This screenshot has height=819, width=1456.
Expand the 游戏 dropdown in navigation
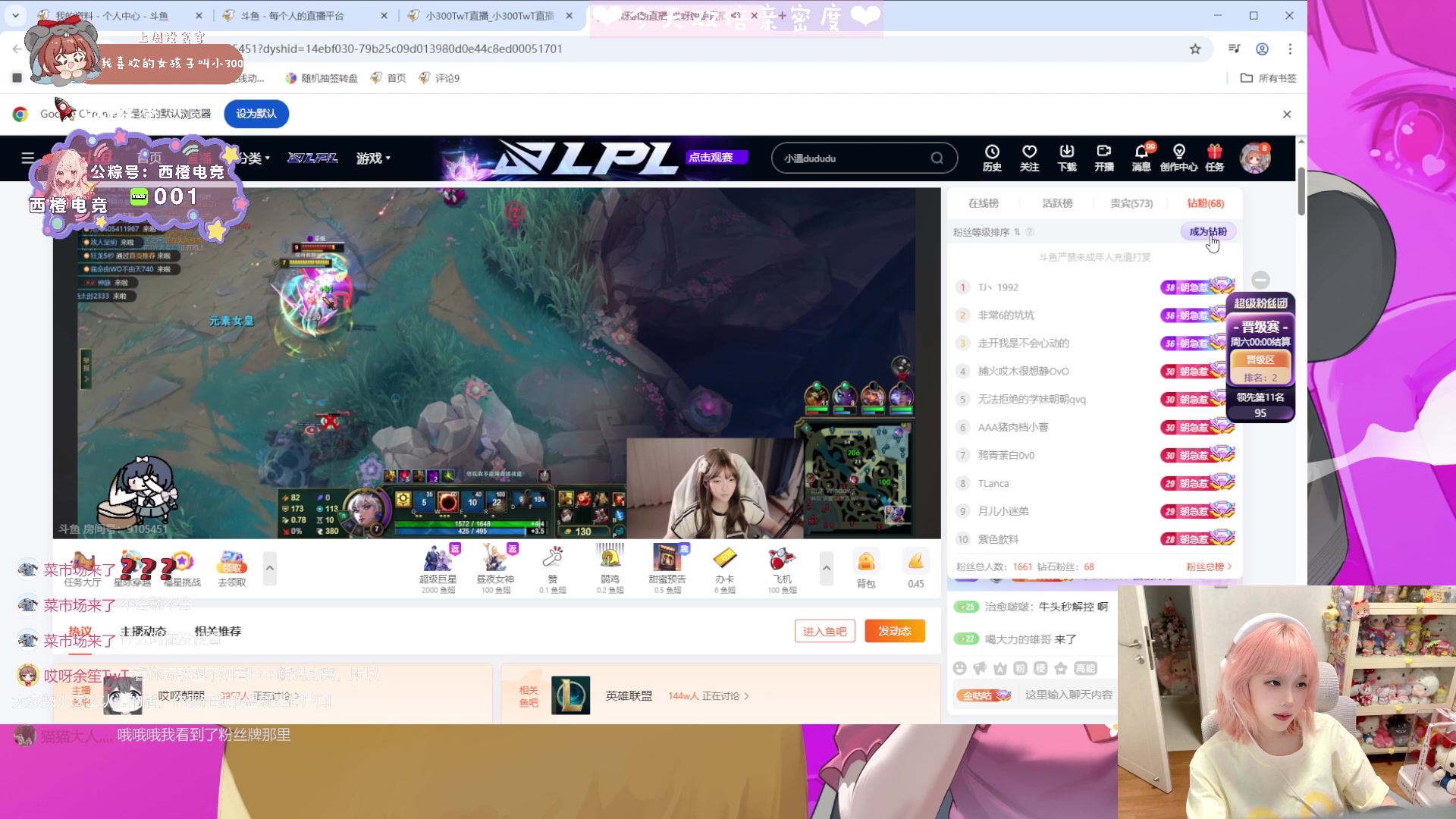click(x=373, y=158)
